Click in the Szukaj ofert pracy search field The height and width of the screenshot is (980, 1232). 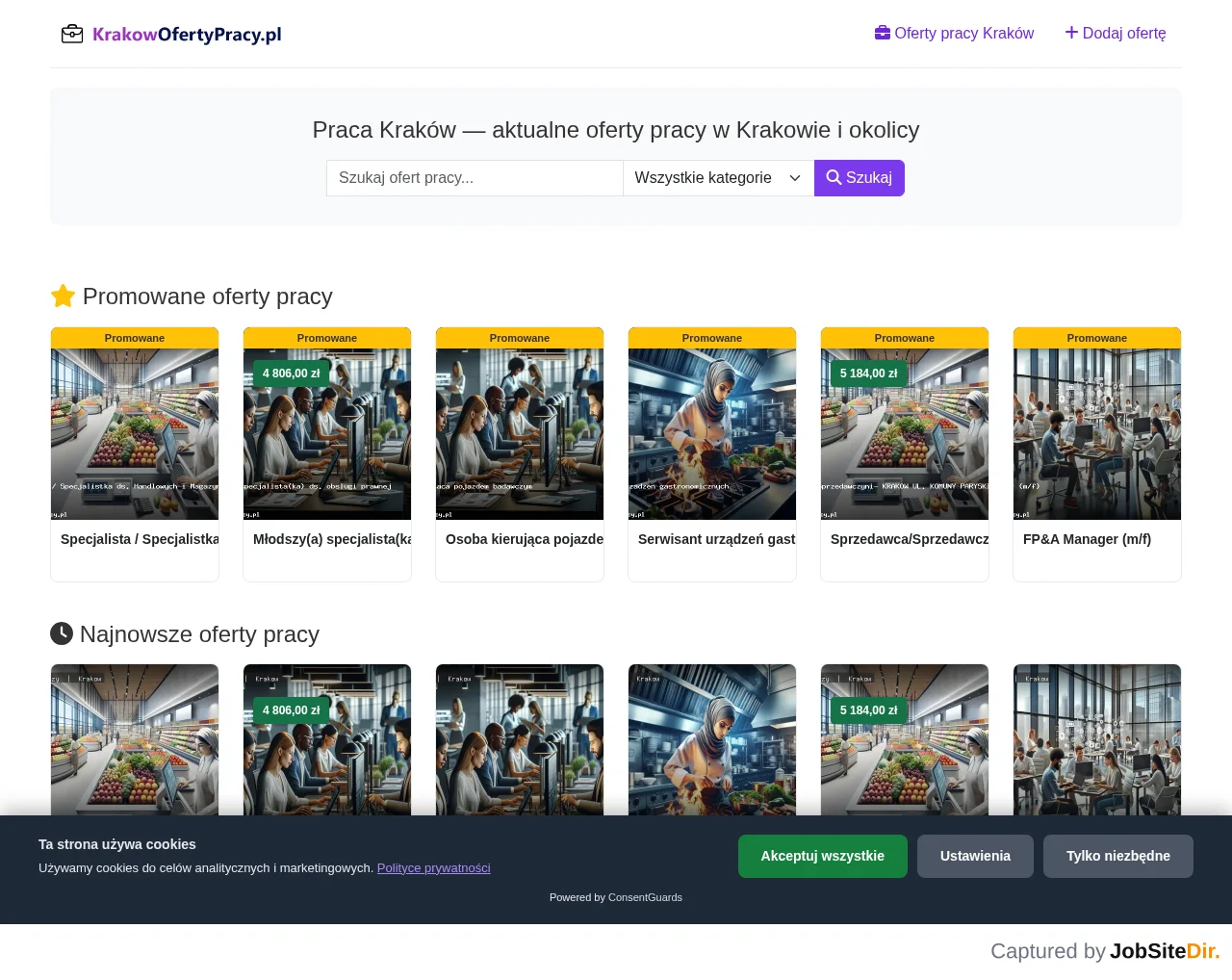click(x=475, y=178)
